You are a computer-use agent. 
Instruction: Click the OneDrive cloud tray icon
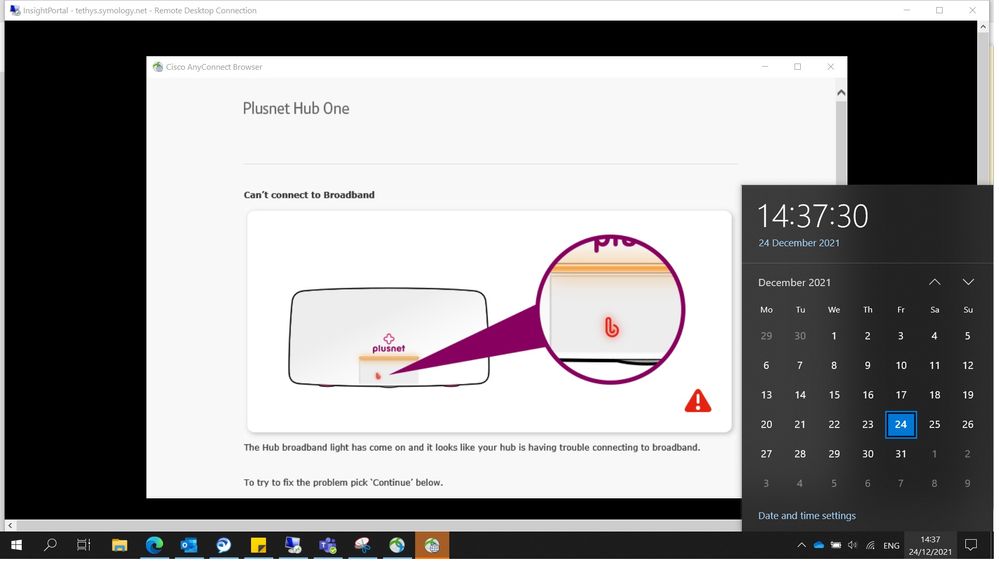[818, 546]
